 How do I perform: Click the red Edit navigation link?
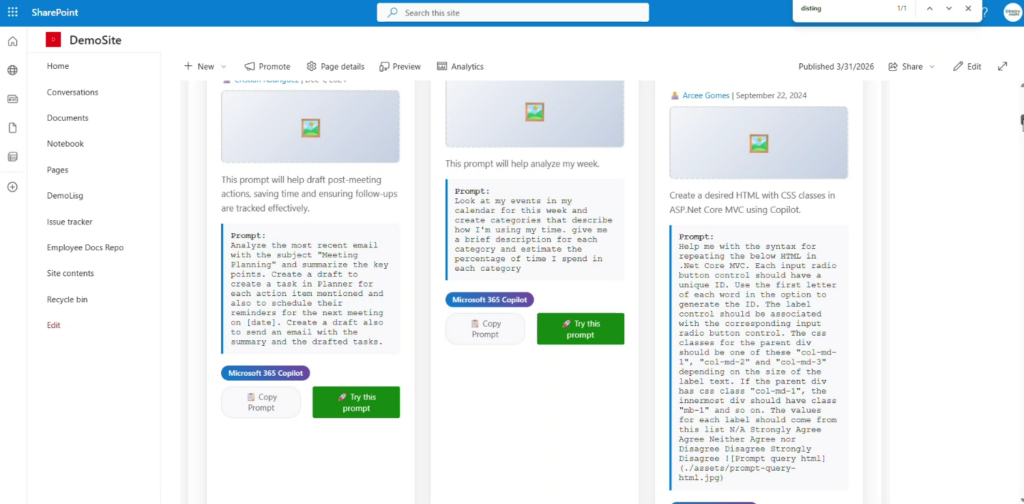(54, 325)
